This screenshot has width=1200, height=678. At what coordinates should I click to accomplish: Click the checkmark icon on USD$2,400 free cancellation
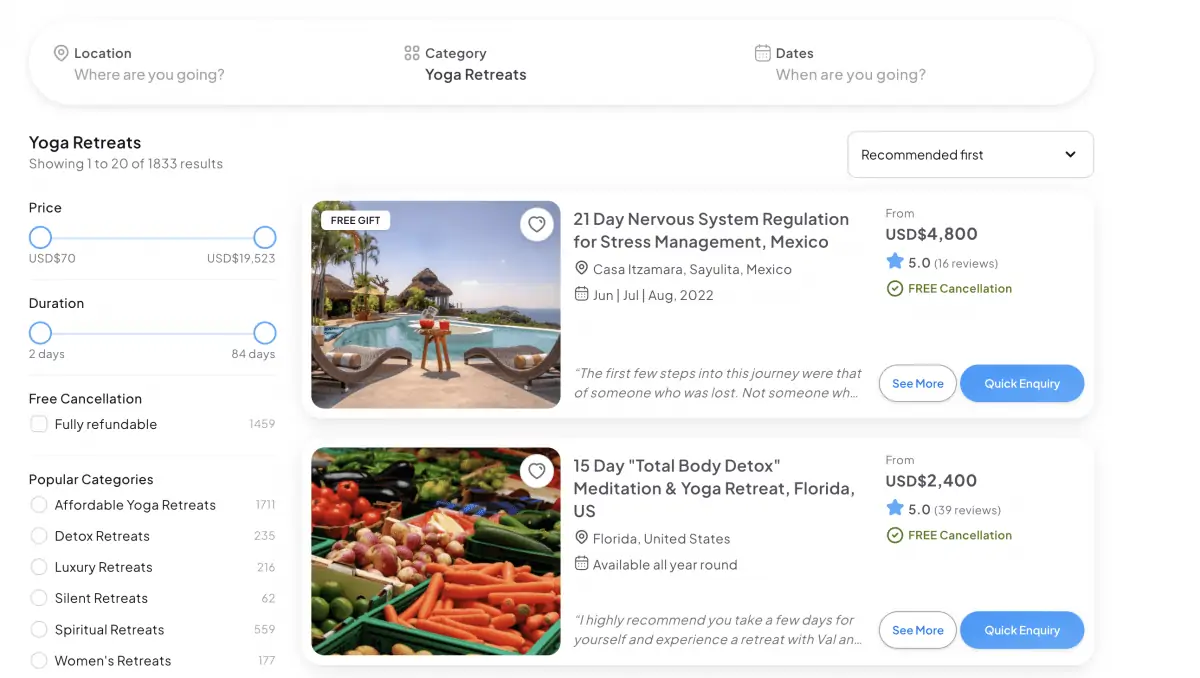coord(895,535)
